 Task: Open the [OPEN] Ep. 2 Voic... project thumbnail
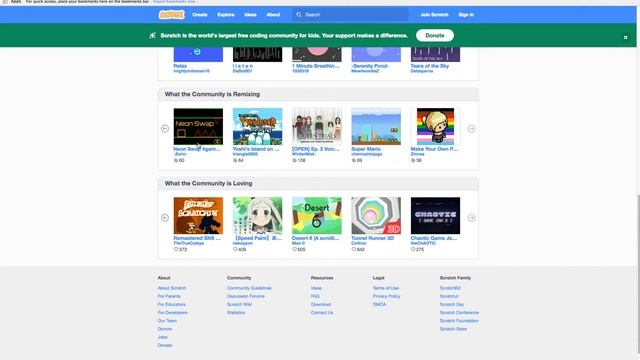coord(317,127)
